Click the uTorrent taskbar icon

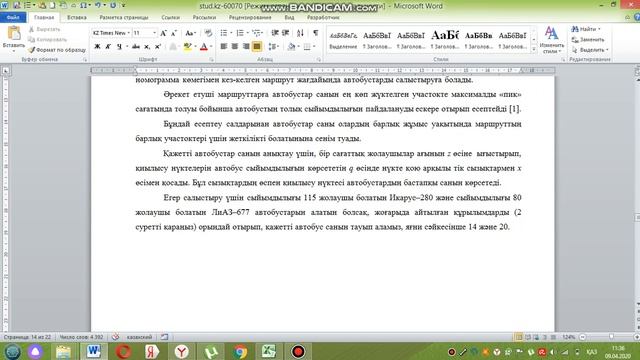tap(211, 351)
